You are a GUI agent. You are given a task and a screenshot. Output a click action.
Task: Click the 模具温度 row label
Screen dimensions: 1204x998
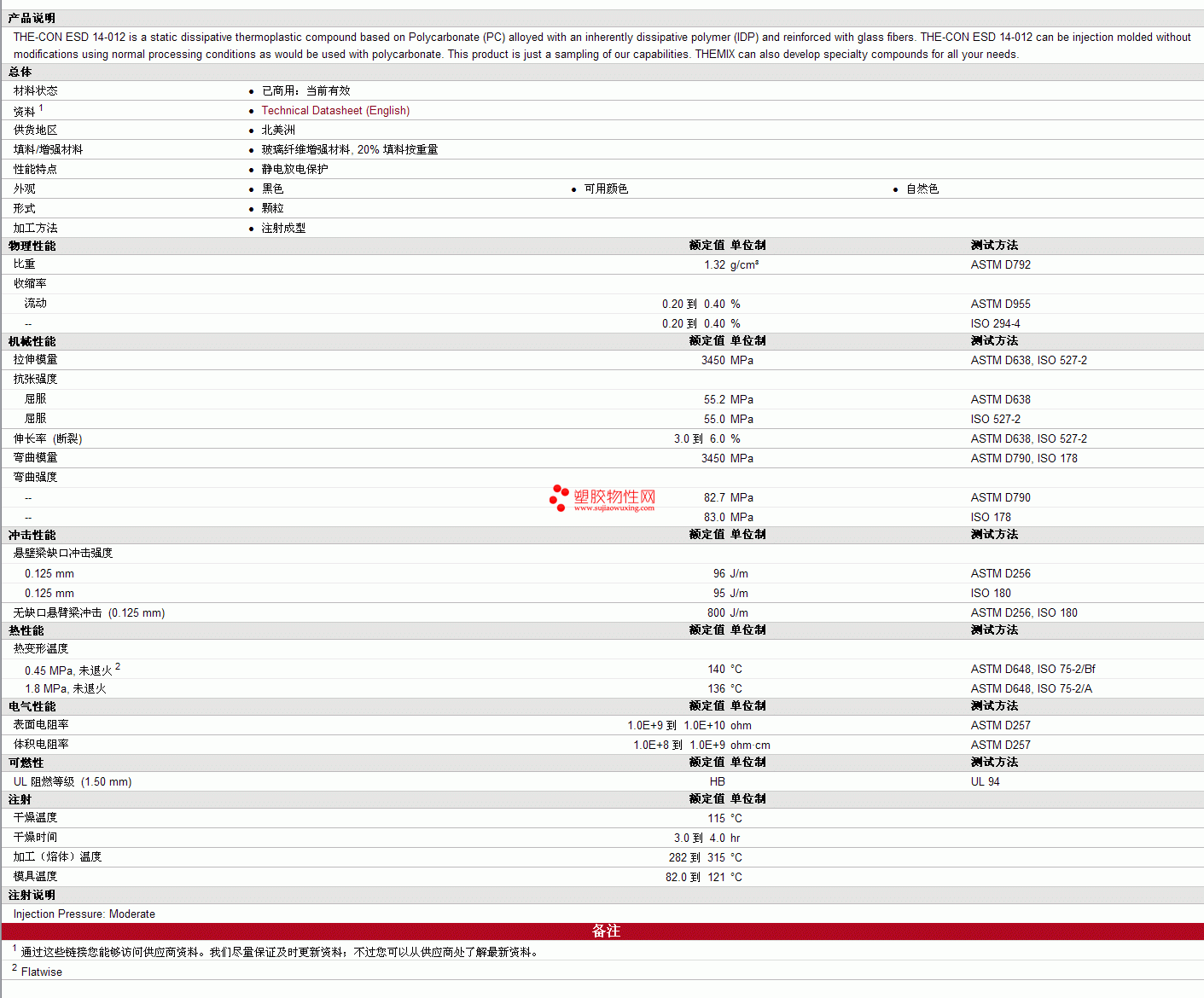36,877
